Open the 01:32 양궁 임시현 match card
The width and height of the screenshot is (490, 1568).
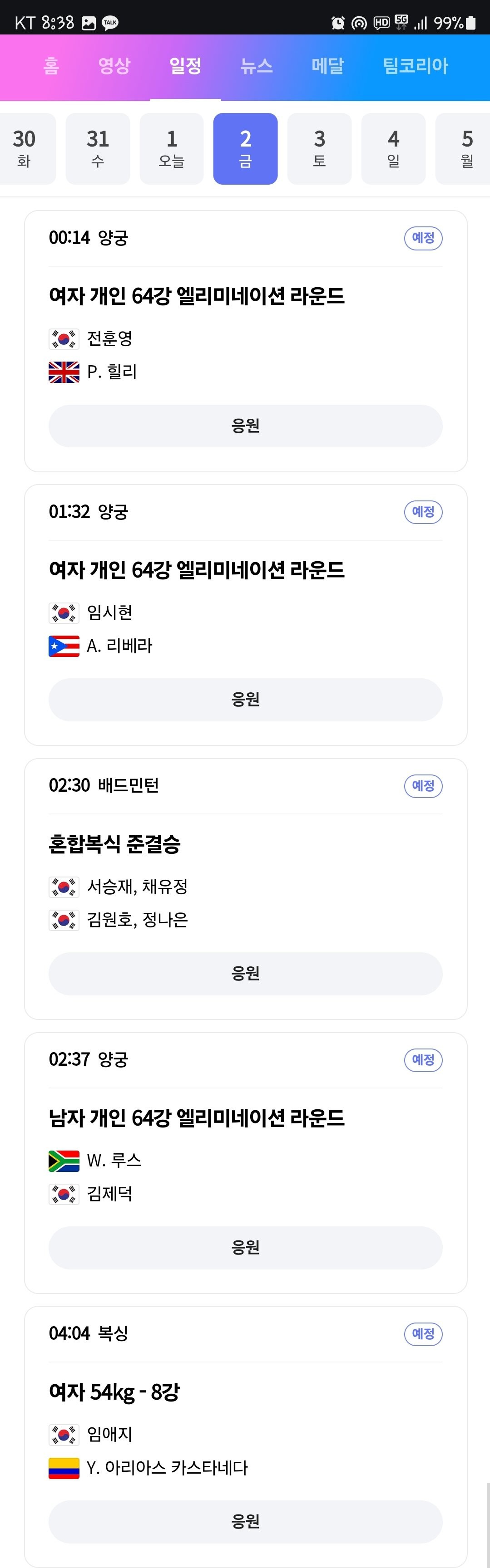point(246,615)
